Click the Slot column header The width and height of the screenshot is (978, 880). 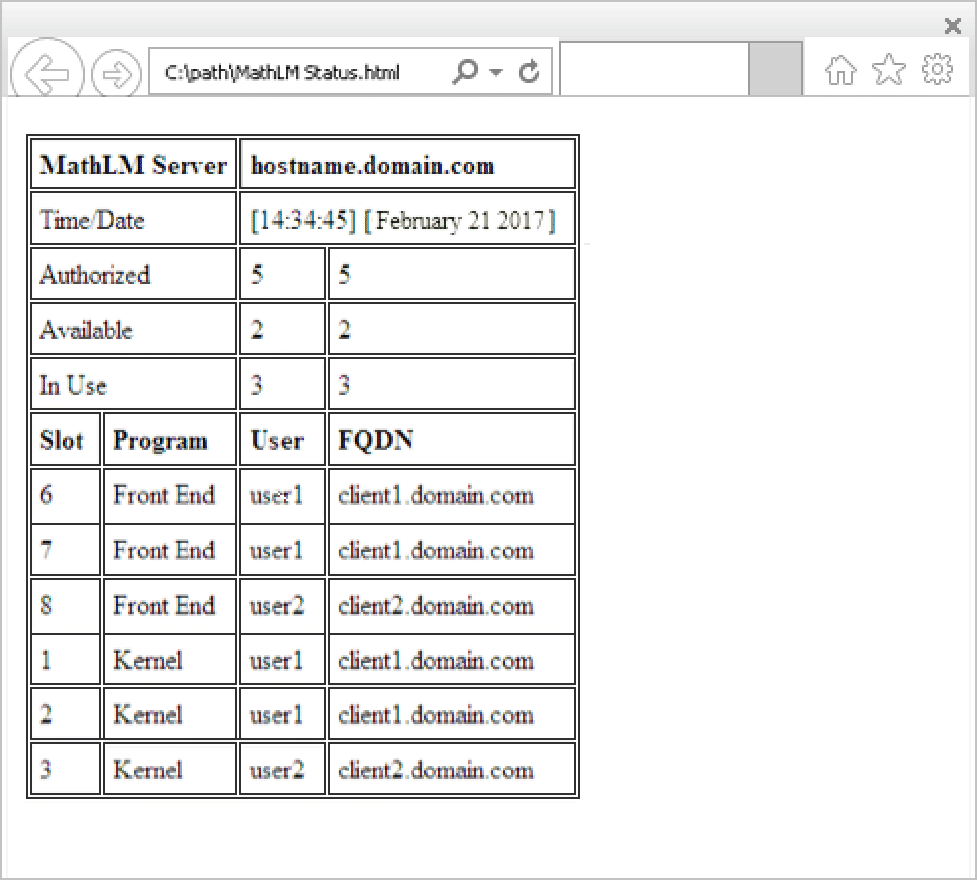click(65, 441)
